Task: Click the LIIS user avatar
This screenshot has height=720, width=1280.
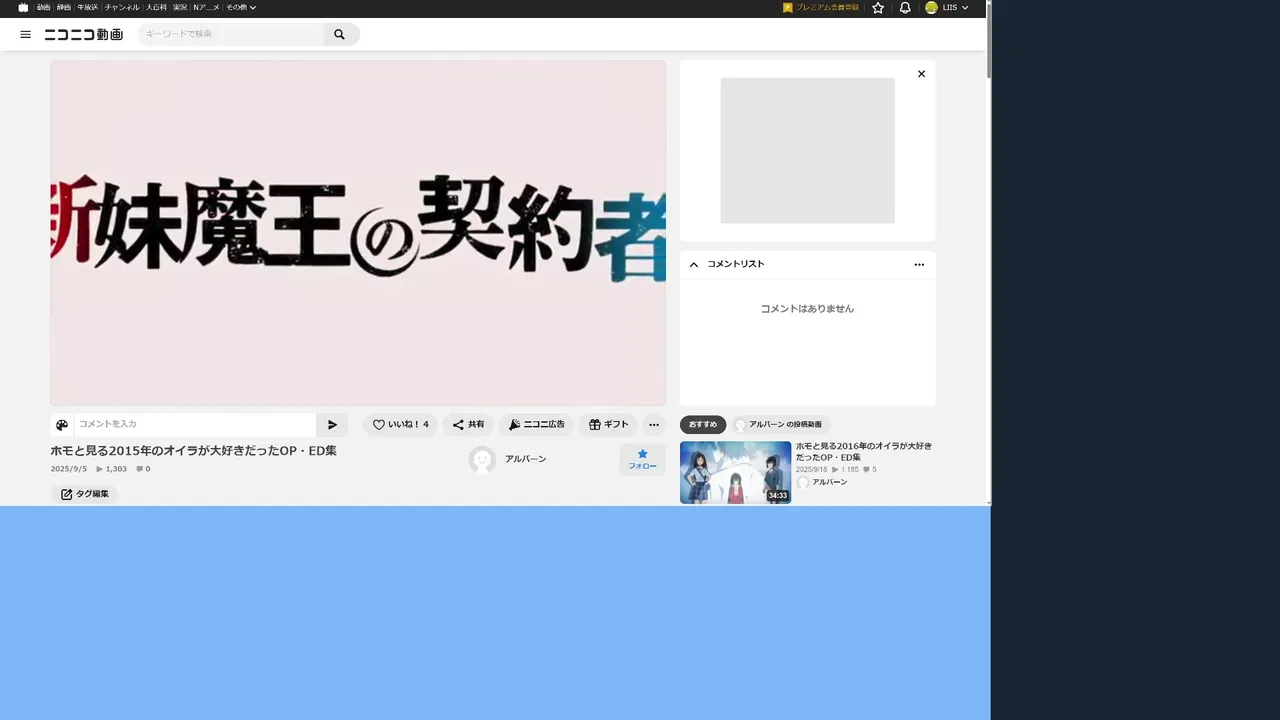Action: (931, 7)
